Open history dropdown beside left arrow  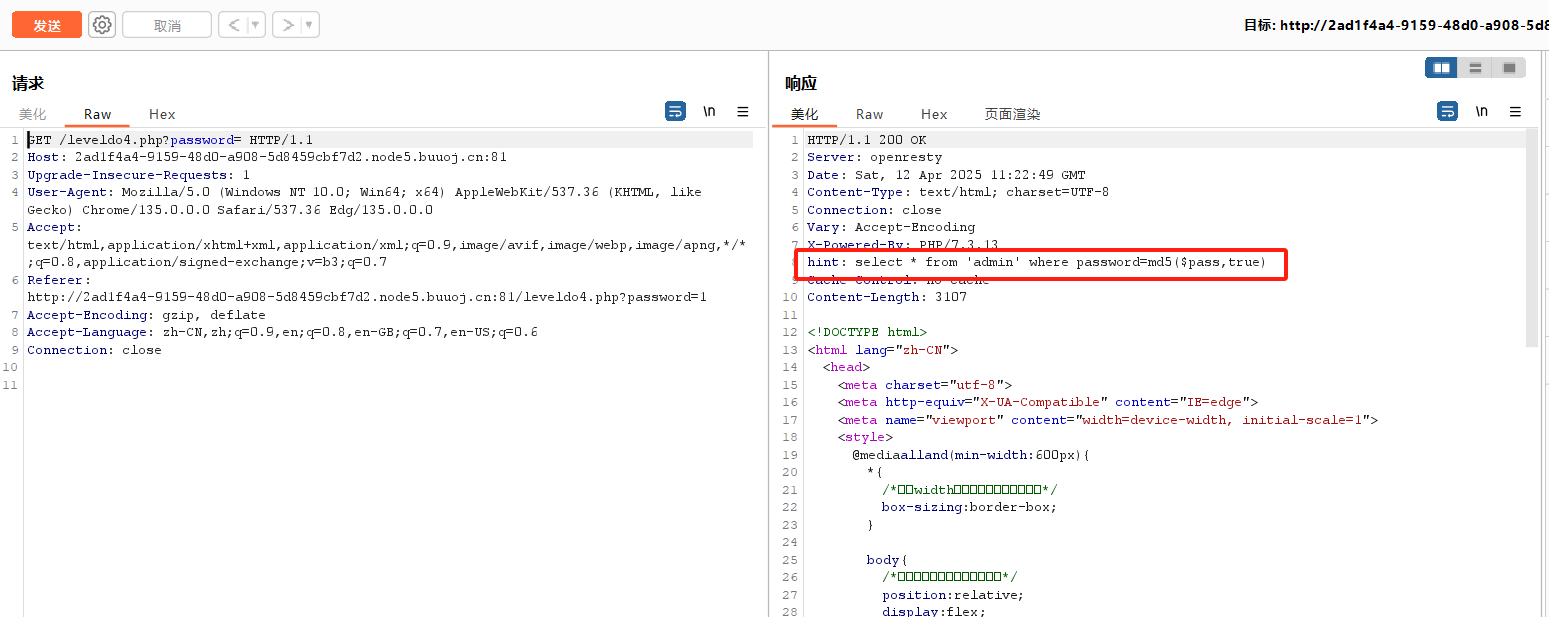coord(256,25)
